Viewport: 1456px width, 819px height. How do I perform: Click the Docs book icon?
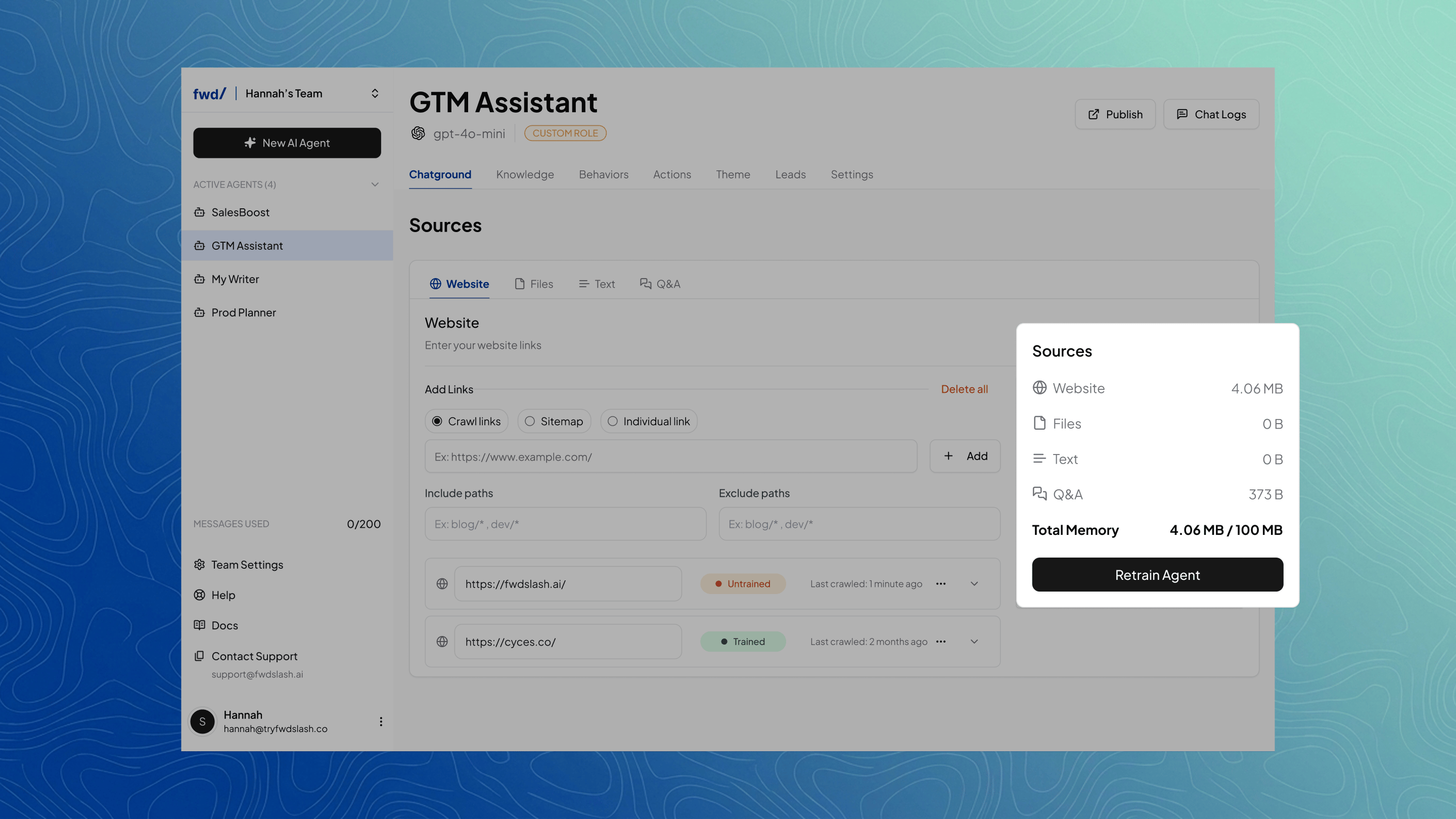coord(200,625)
